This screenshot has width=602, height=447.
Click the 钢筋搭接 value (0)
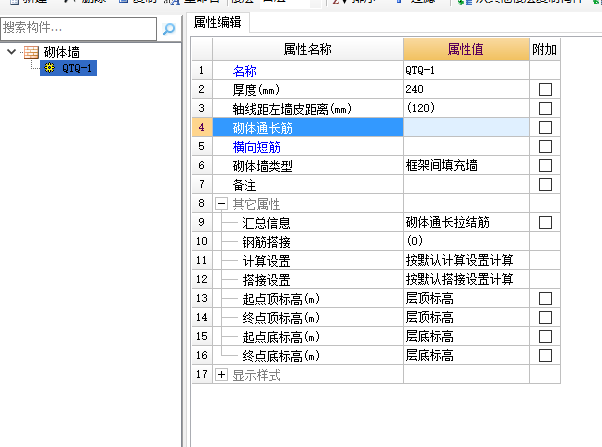click(466, 241)
